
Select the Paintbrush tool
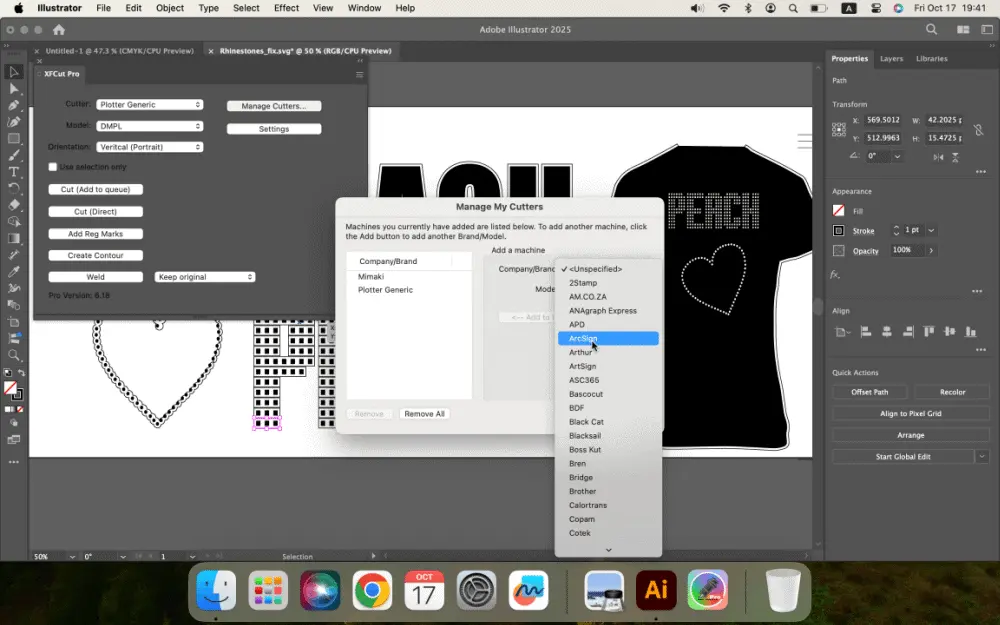tap(13, 155)
